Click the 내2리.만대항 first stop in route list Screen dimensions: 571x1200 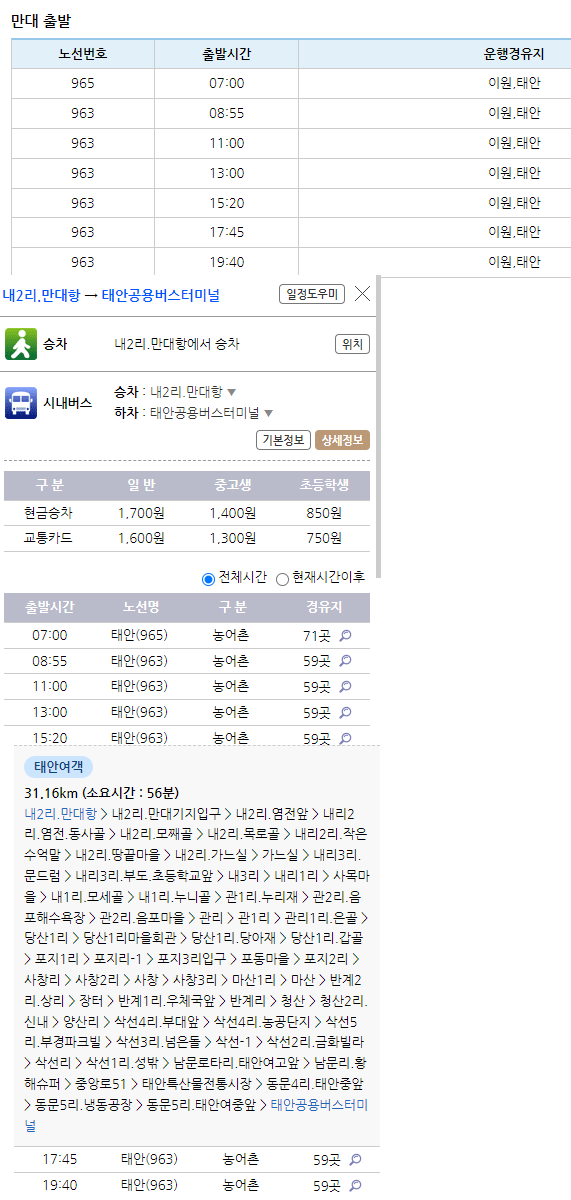(x=61, y=814)
